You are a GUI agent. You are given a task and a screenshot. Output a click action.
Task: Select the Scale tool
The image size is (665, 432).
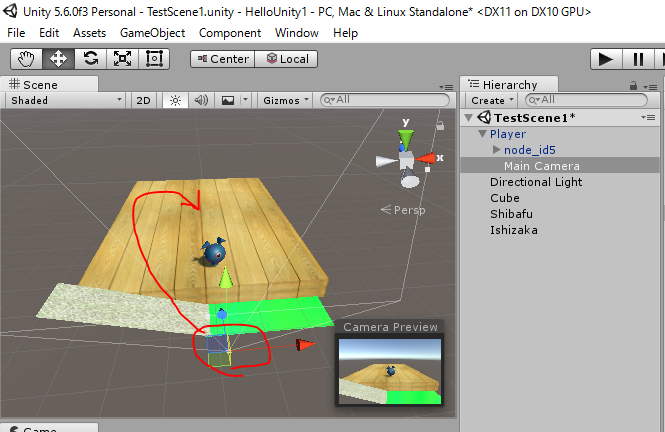coord(122,59)
